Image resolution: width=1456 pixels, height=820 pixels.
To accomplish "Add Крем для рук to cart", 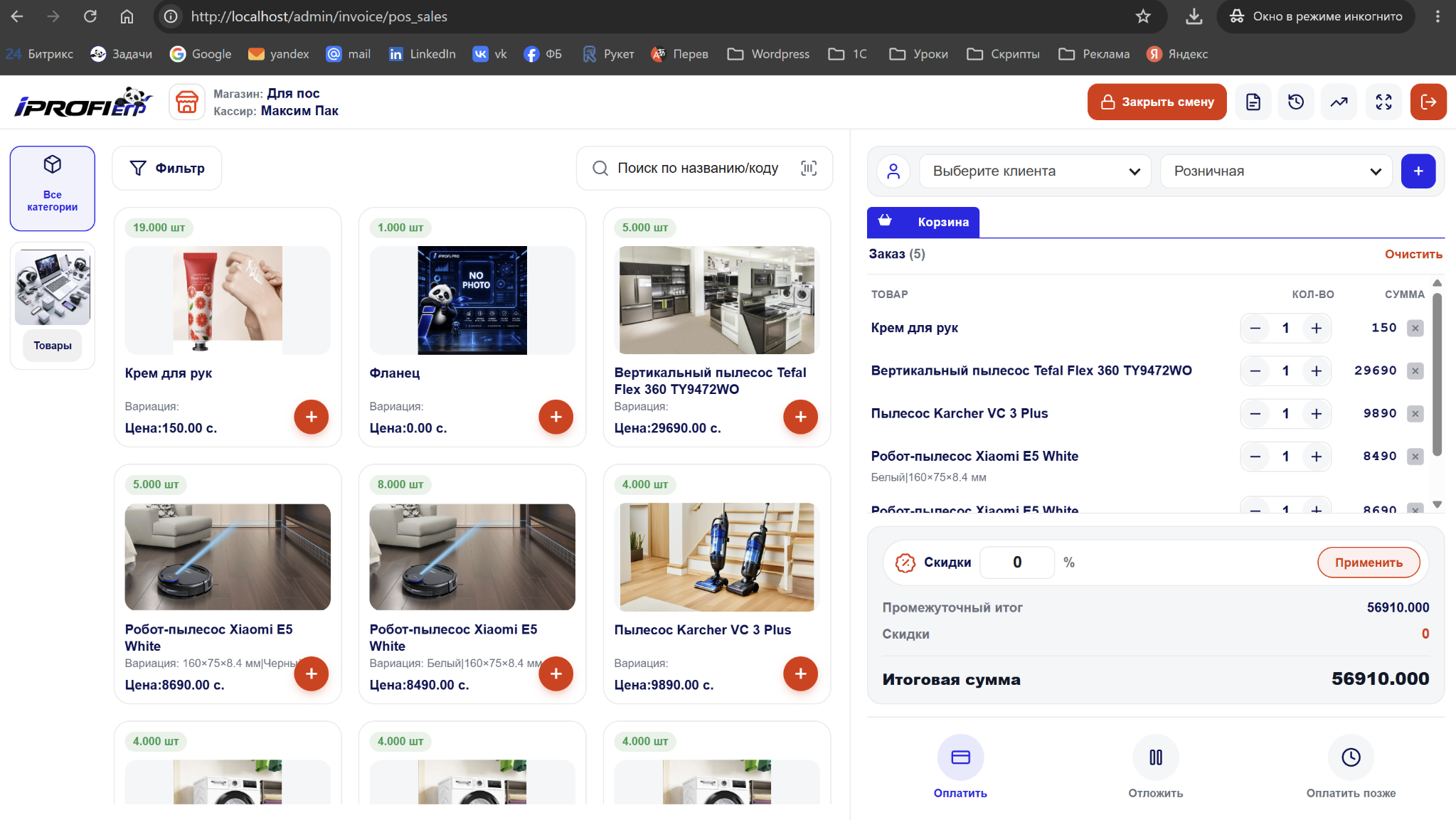I will pyautogui.click(x=312, y=417).
